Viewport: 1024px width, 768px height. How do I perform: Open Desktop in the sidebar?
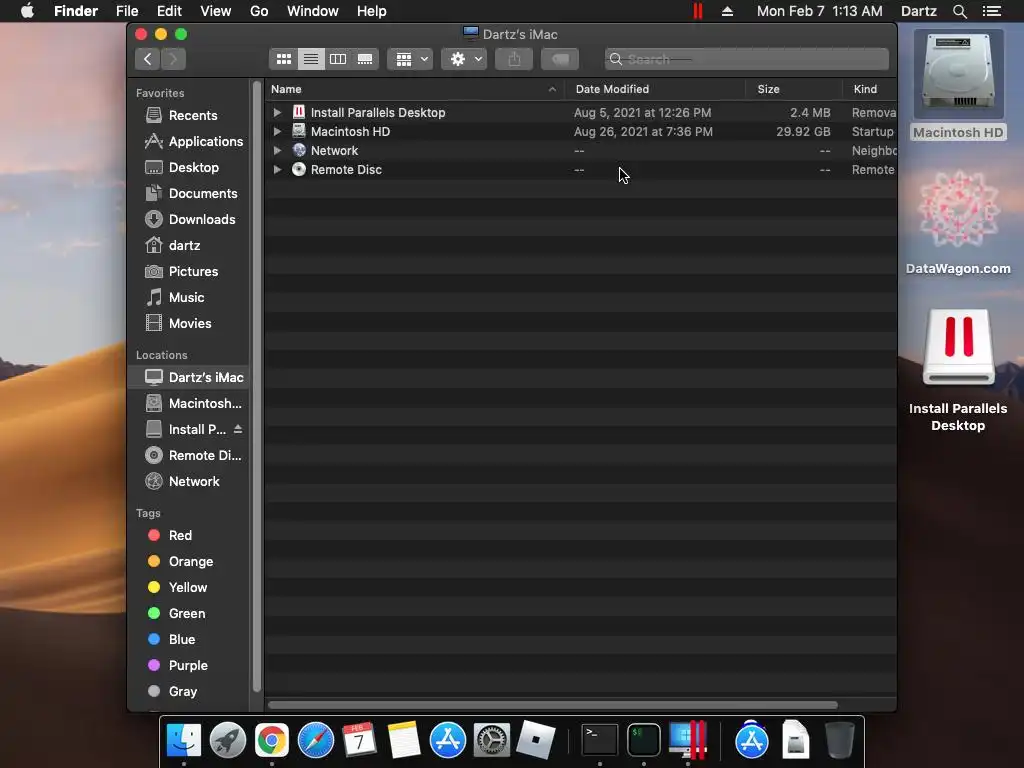click(x=188, y=168)
